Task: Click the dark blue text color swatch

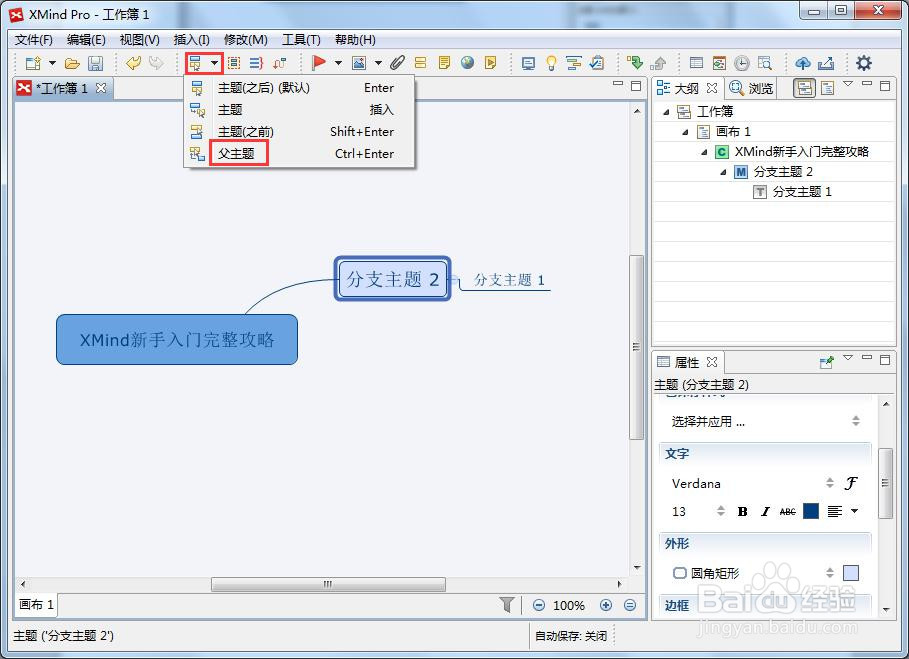Action: [x=810, y=511]
